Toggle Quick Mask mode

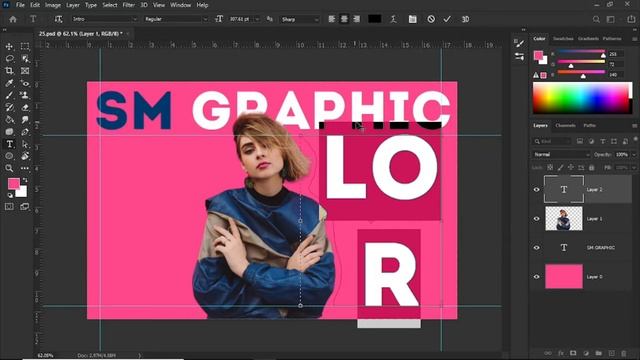point(9,207)
